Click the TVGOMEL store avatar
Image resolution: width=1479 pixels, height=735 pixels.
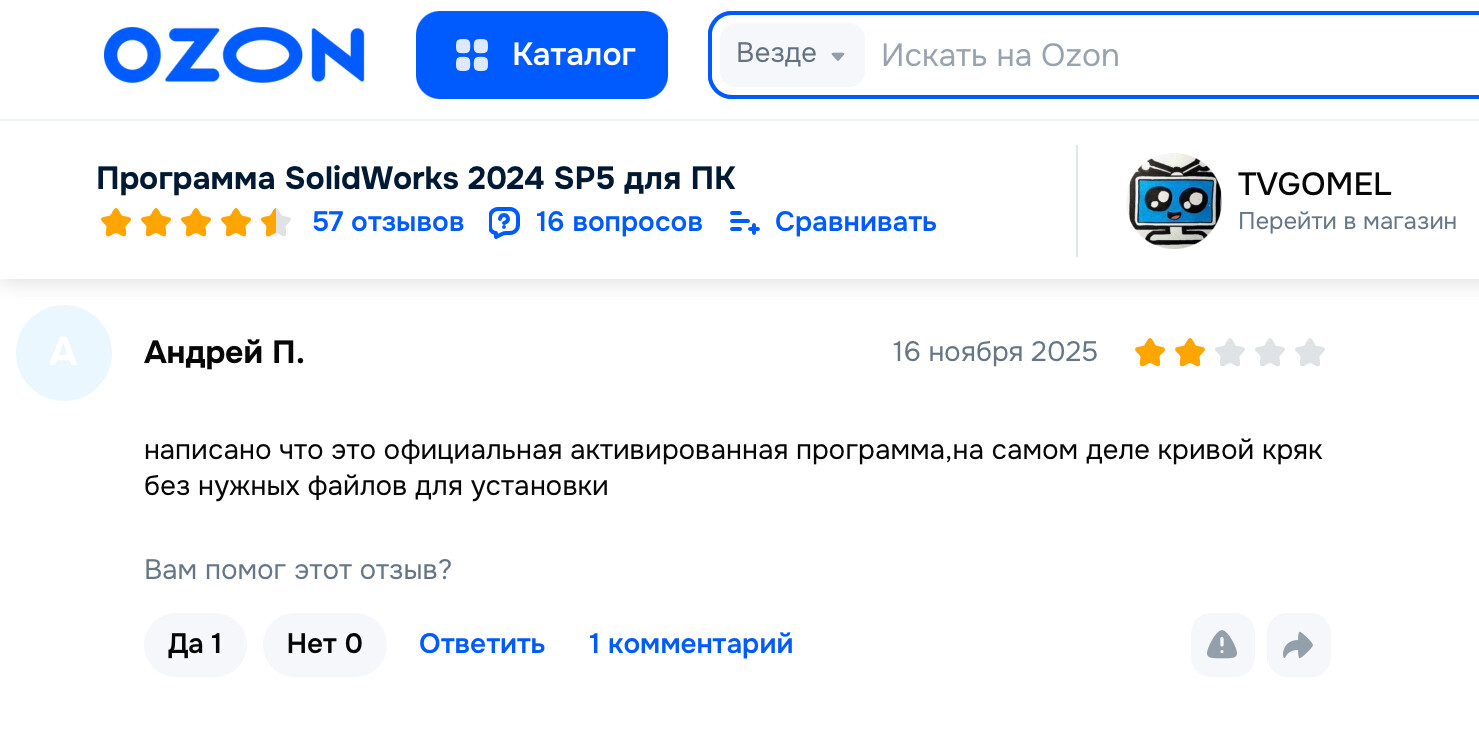[x=1175, y=201]
